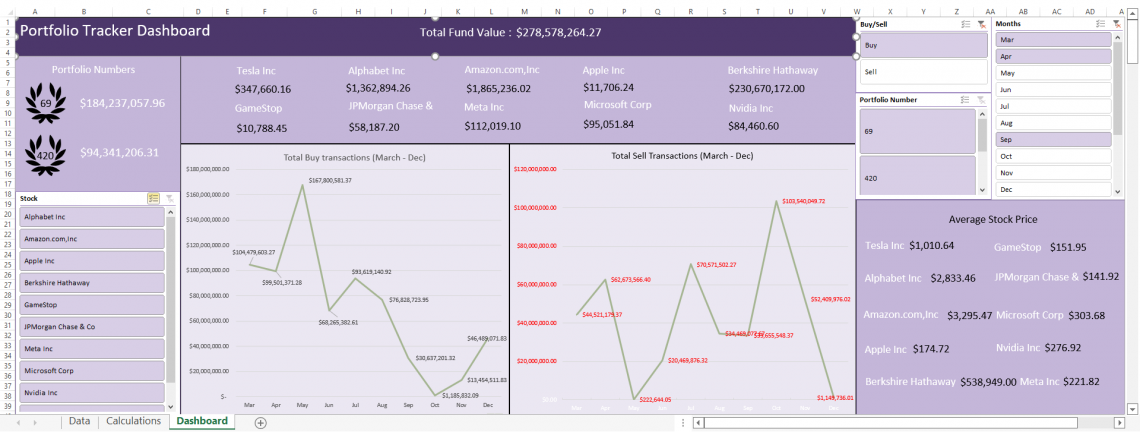Add a new sheet with plus icon
Image resolution: width=1140 pixels, height=432 pixels.
[x=261, y=422]
